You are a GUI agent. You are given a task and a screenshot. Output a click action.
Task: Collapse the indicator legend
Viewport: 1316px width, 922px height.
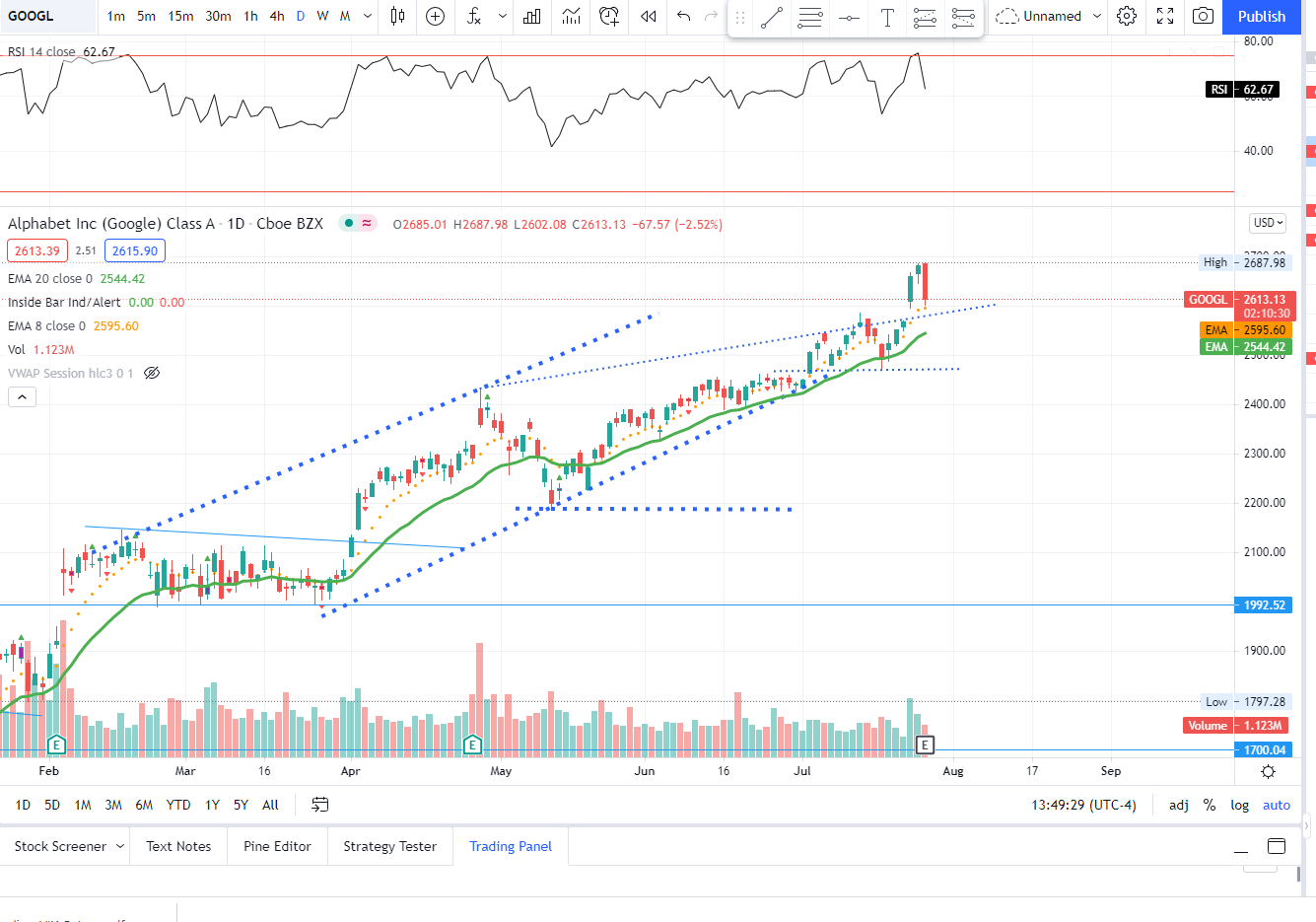[x=23, y=396]
